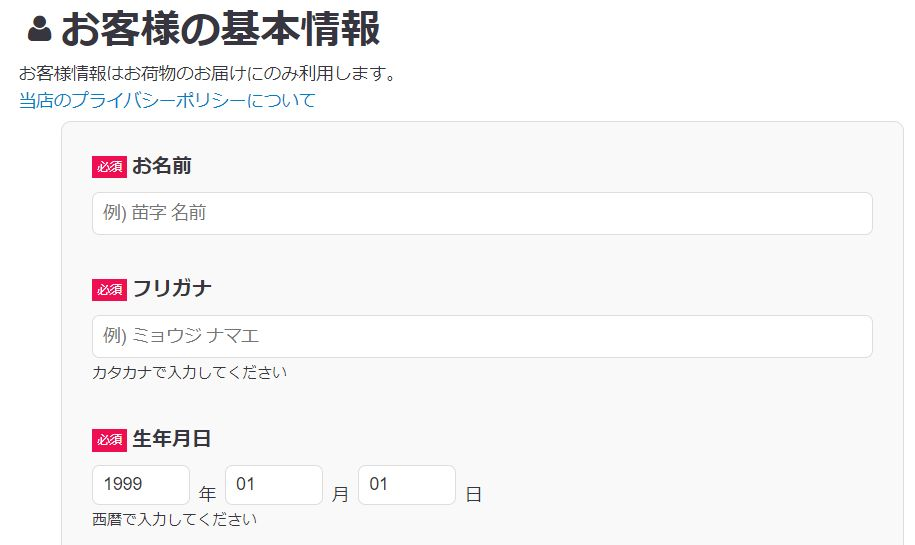Click the 年 label after year field
The height and width of the screenshot is (545, 915).
(207, 494)
